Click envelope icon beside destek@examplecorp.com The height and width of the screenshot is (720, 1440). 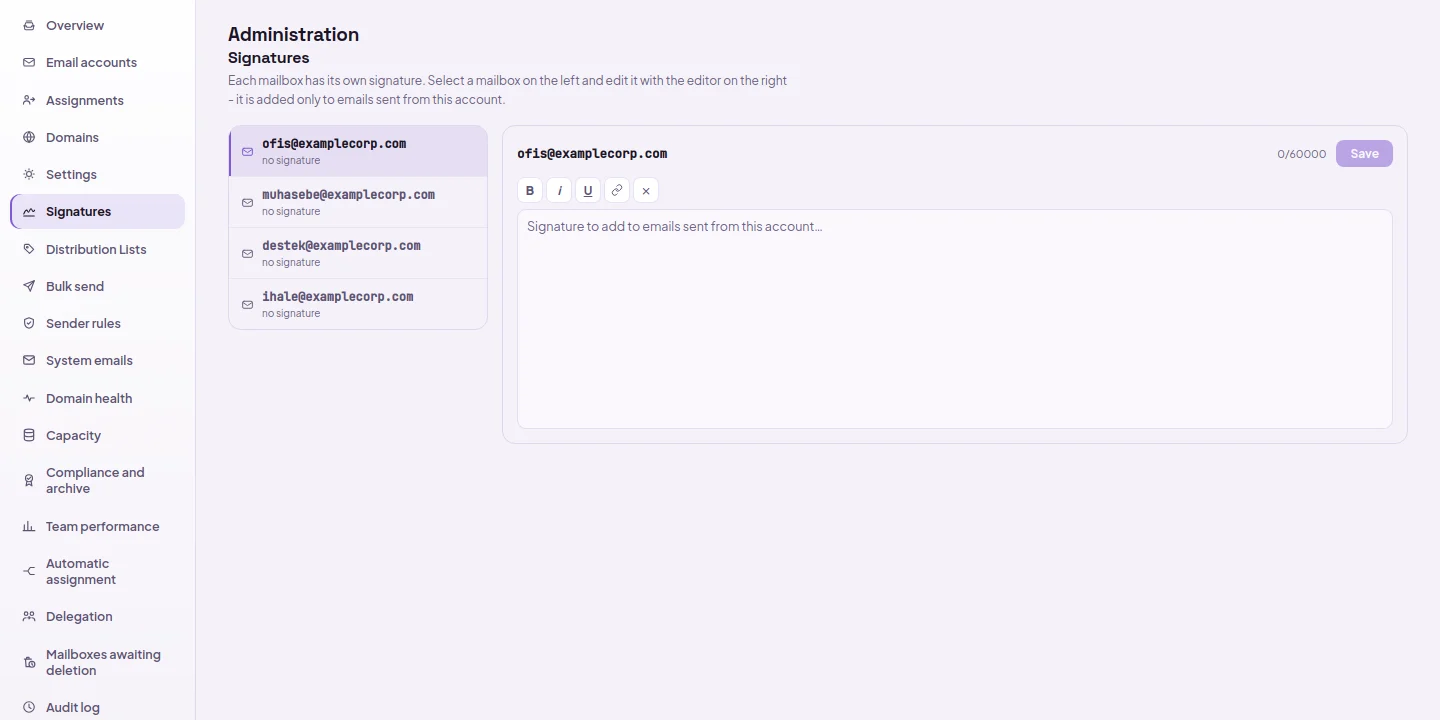(x=248, y=254)
